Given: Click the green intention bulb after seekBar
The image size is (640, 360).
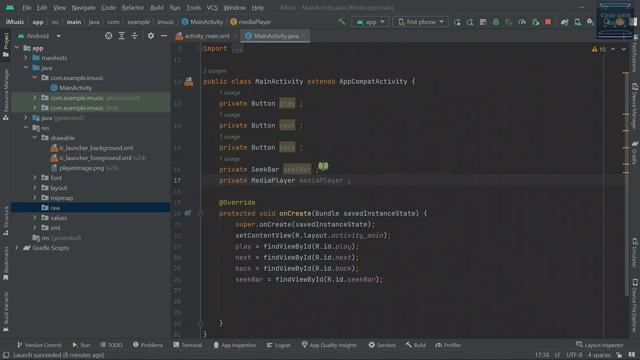Looking at the screenshot, I should (x=323, y=166).
